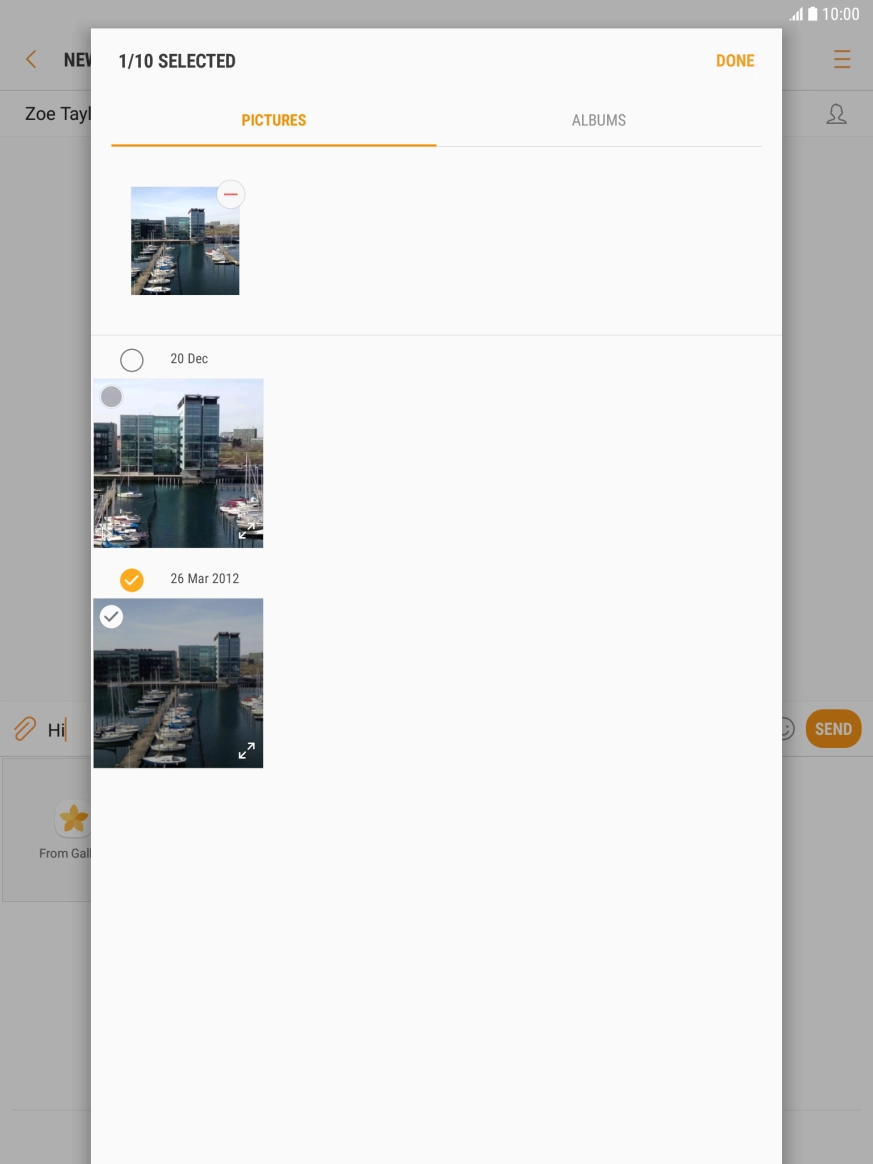Screen dimensions: 873x1164
Task: Open the emoji smiley icon
Action: [x=787, y=729]
